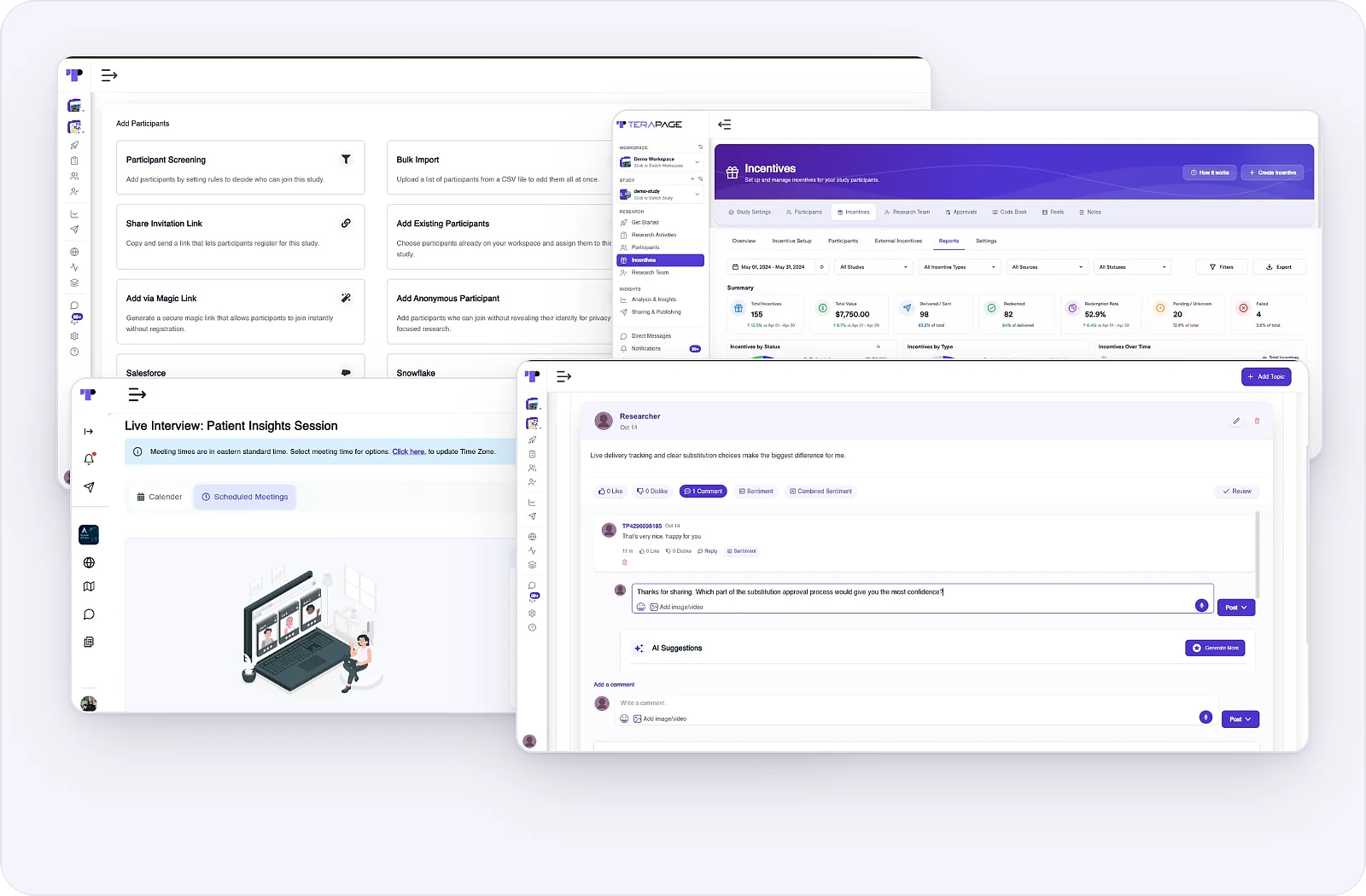Viewport: 1366px width, 896px height.
Task: Open bell notifications in Live Interview window
Action: click(89, 458)
